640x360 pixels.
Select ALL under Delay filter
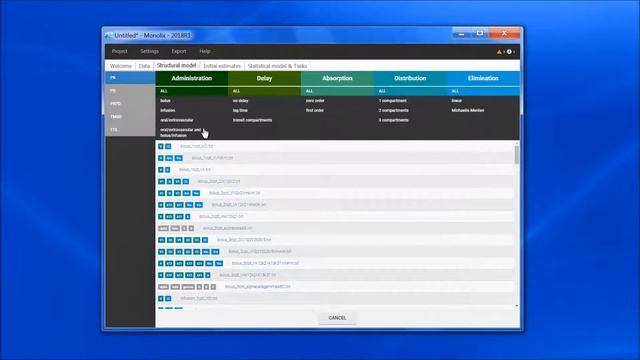264,91
